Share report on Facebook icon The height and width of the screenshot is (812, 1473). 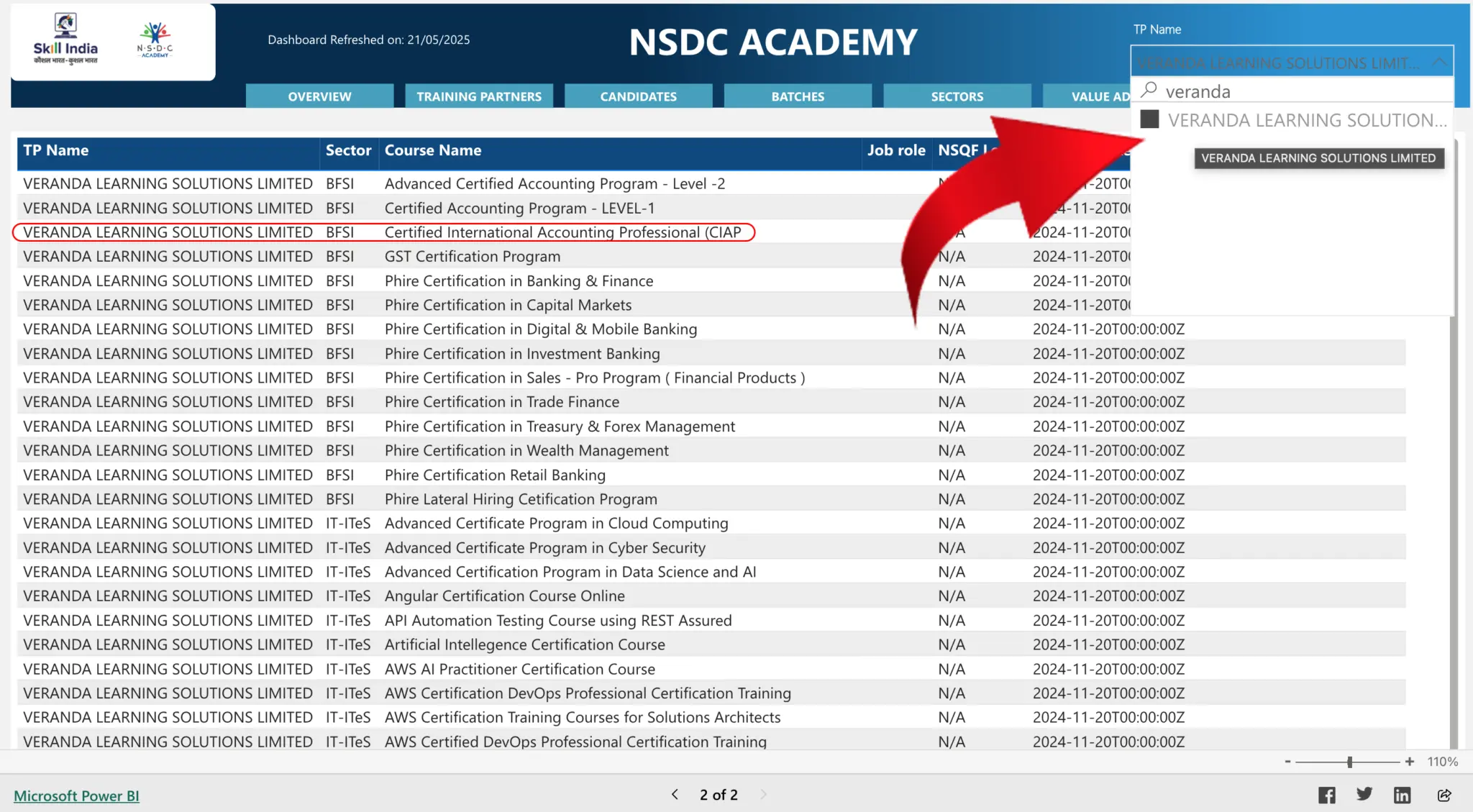pyautogui.click(x=1326, y=795)
